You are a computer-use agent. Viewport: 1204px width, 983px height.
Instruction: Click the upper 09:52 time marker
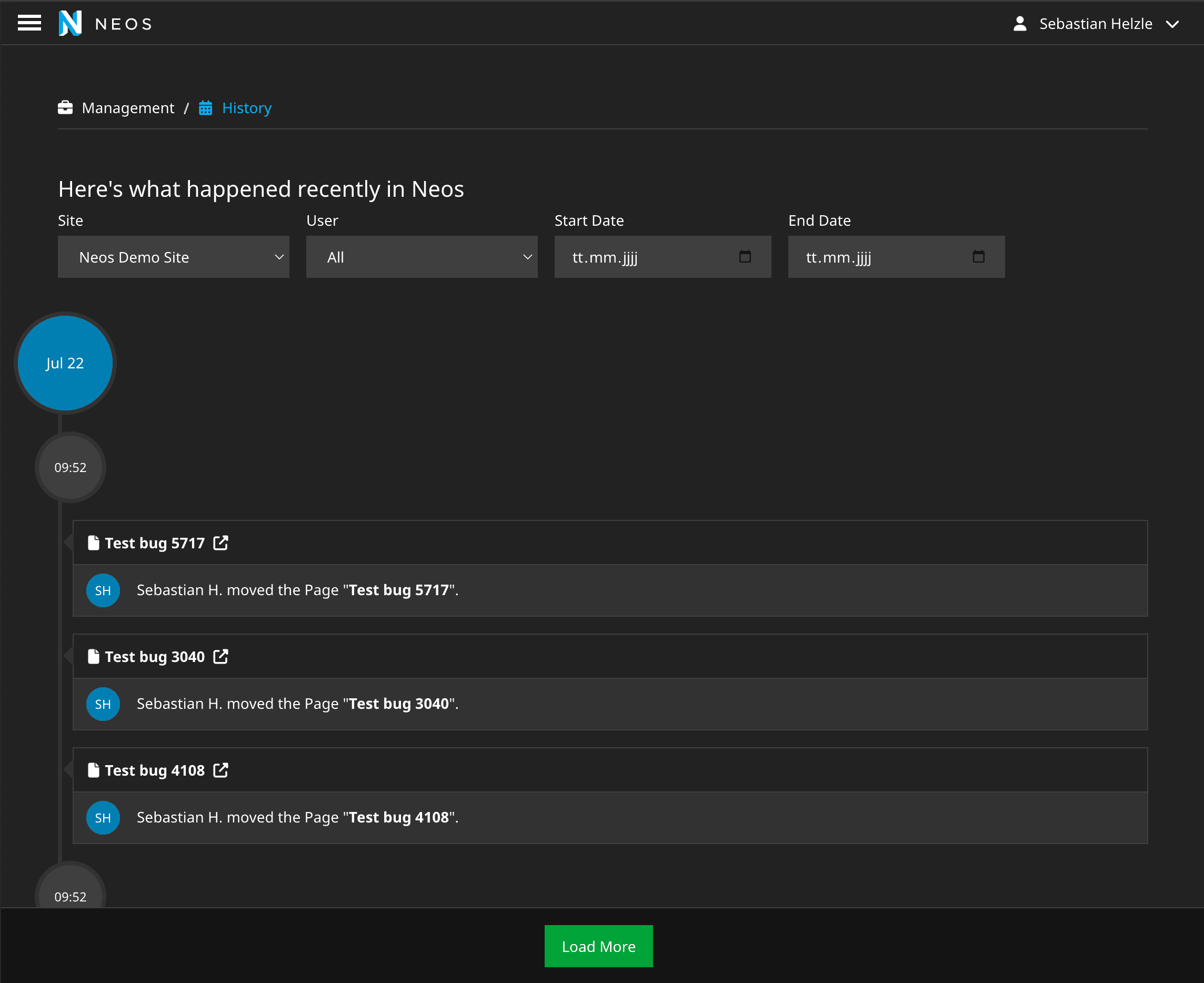(70, 467)
